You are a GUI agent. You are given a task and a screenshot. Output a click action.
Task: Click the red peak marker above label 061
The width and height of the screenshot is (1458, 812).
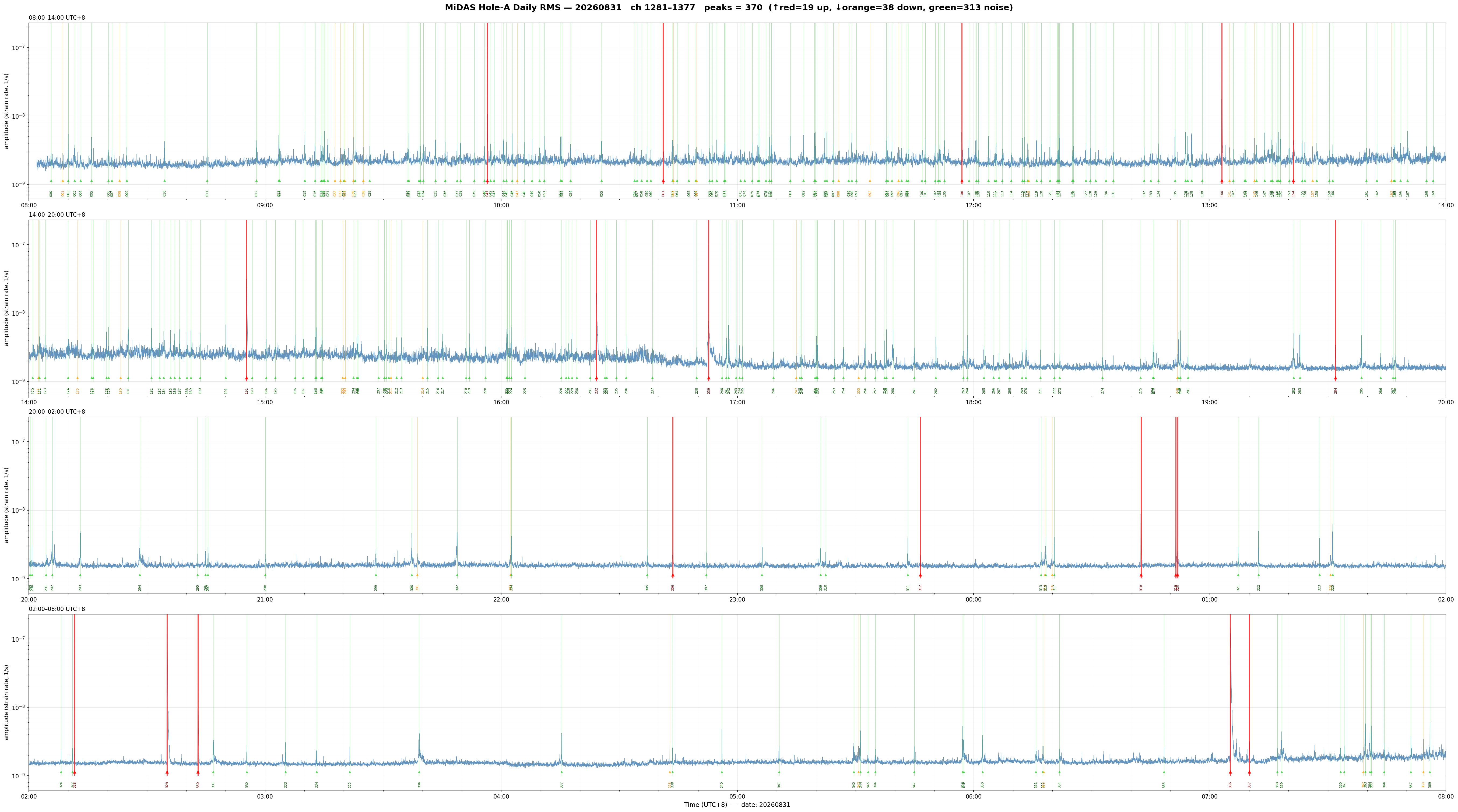663,181
